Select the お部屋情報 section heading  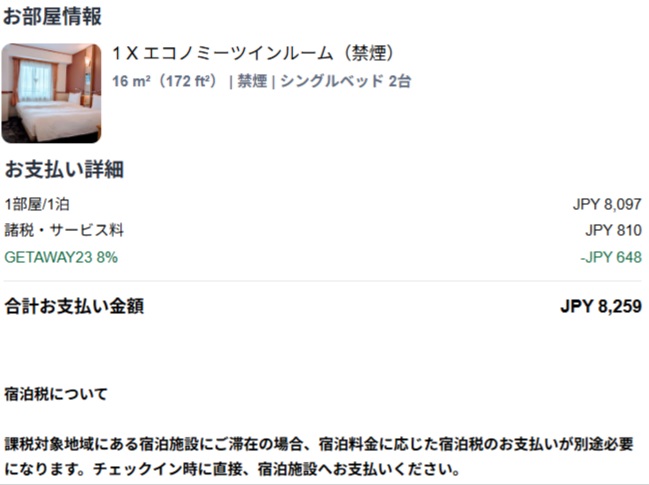click(x=52, y=17)
